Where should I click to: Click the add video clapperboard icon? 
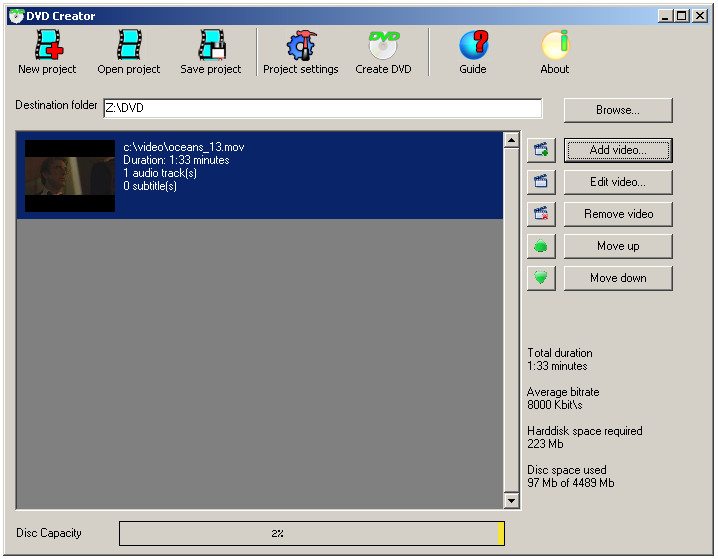[541, 150]
